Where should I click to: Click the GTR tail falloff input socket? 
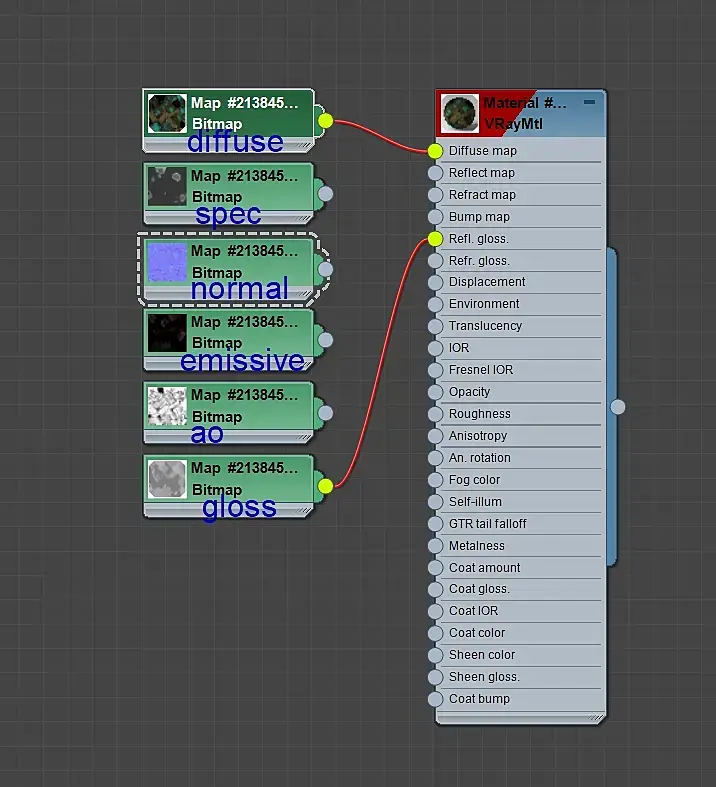[436, 523]
